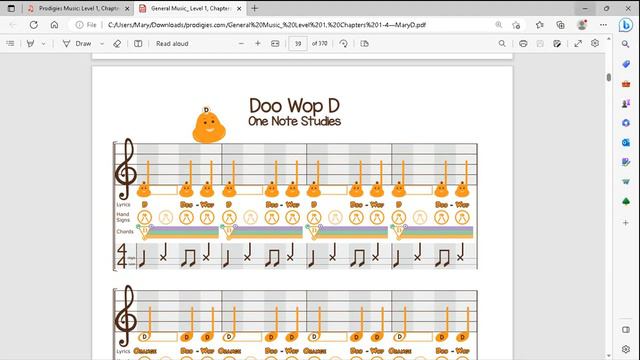Open sidebar Outlook
The image size is (640, 360).
(626, 142)
